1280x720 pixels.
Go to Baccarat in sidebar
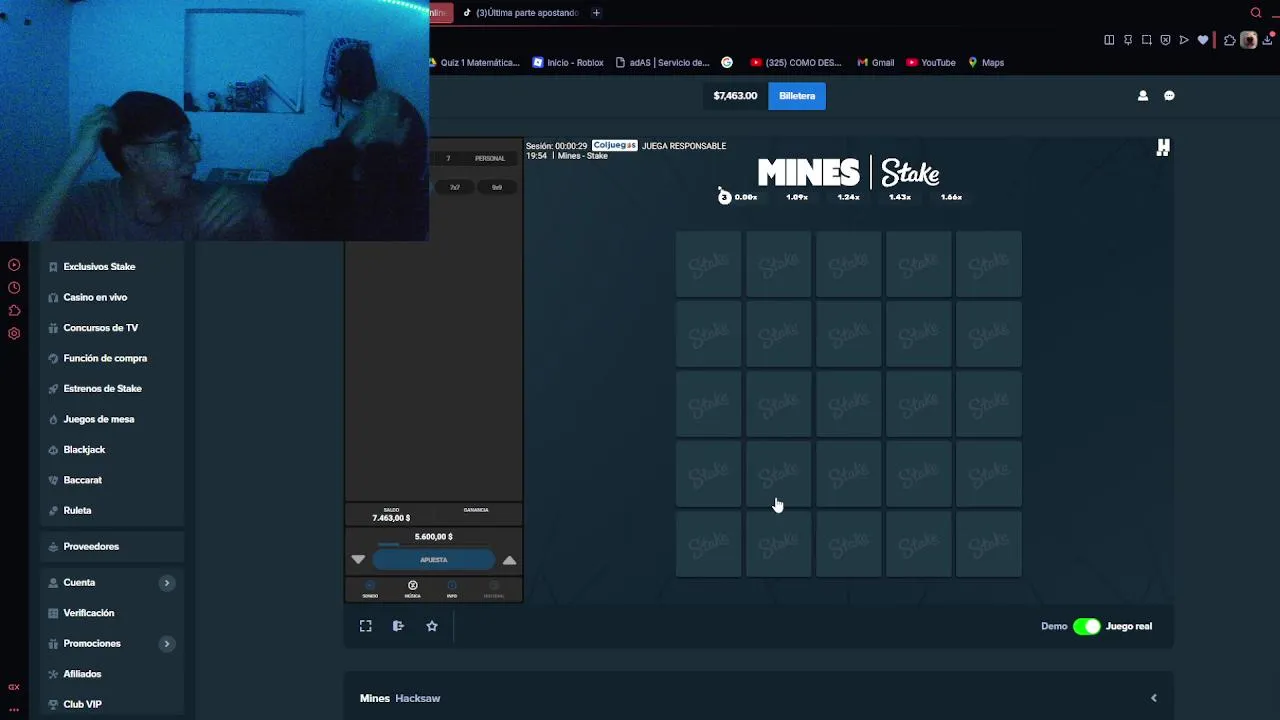point(82,480)
